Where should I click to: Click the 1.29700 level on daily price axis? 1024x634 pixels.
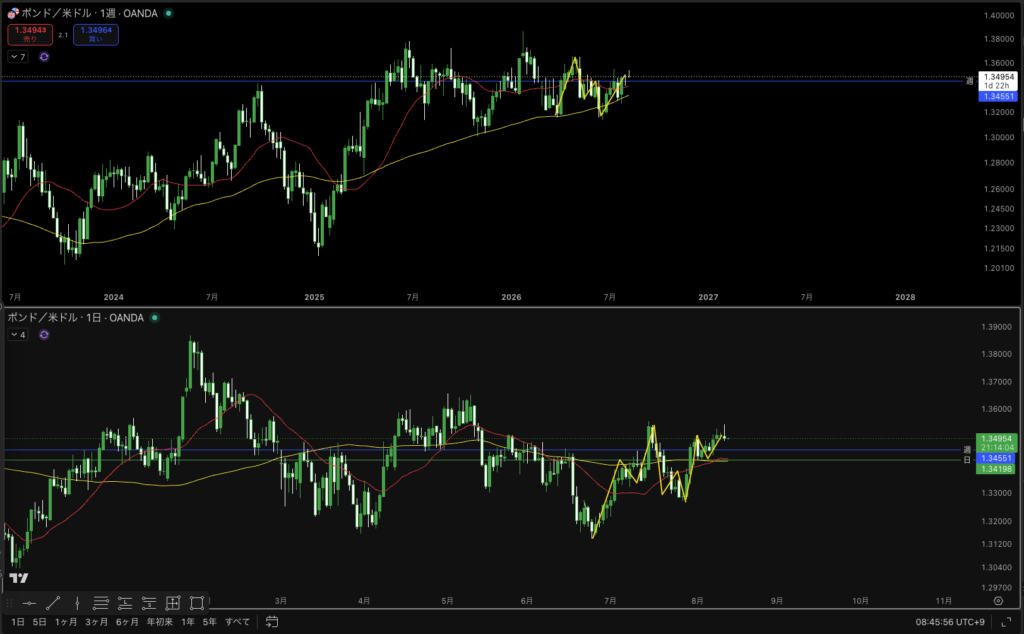(x=997, y=588)
